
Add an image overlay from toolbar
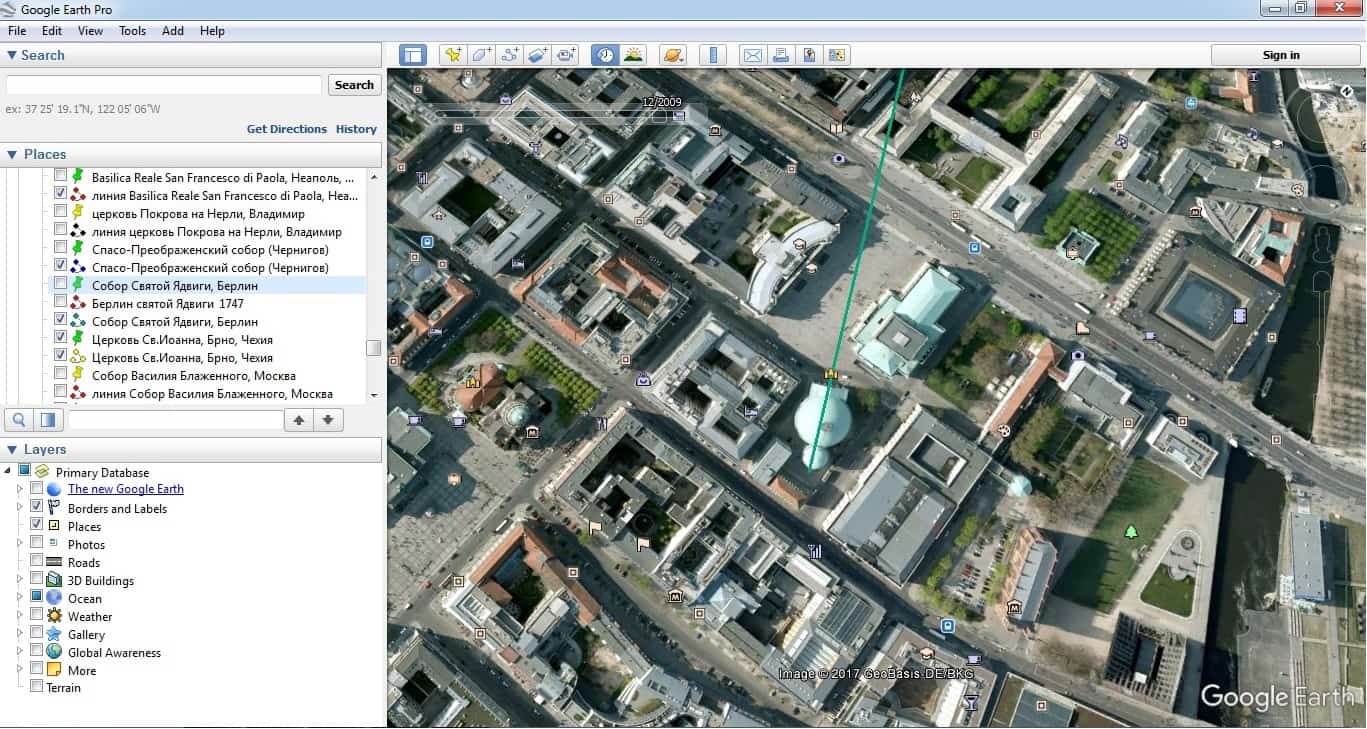[x=538, y=55]
